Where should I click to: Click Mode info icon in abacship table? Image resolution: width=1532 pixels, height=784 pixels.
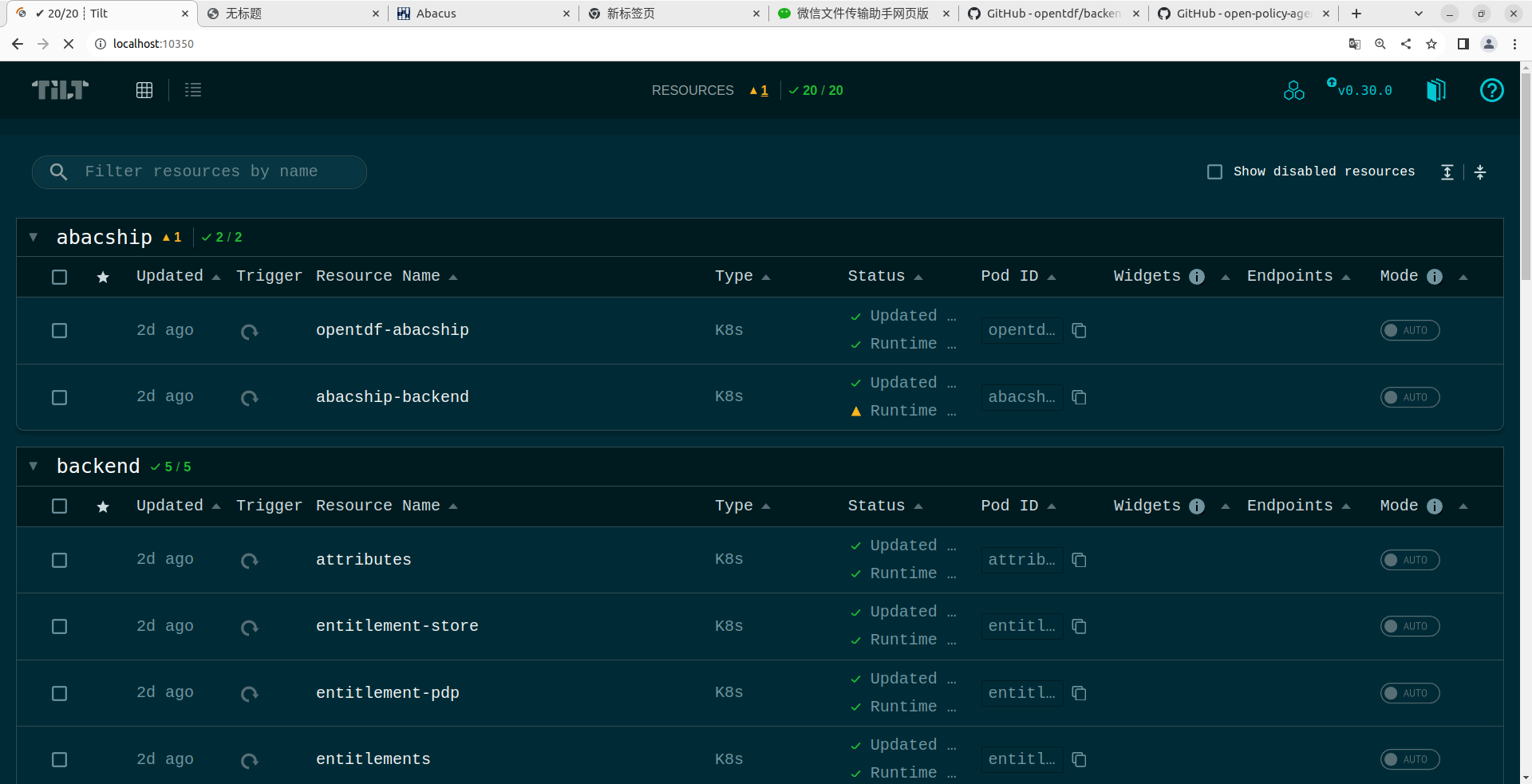tap(1435, 277)
